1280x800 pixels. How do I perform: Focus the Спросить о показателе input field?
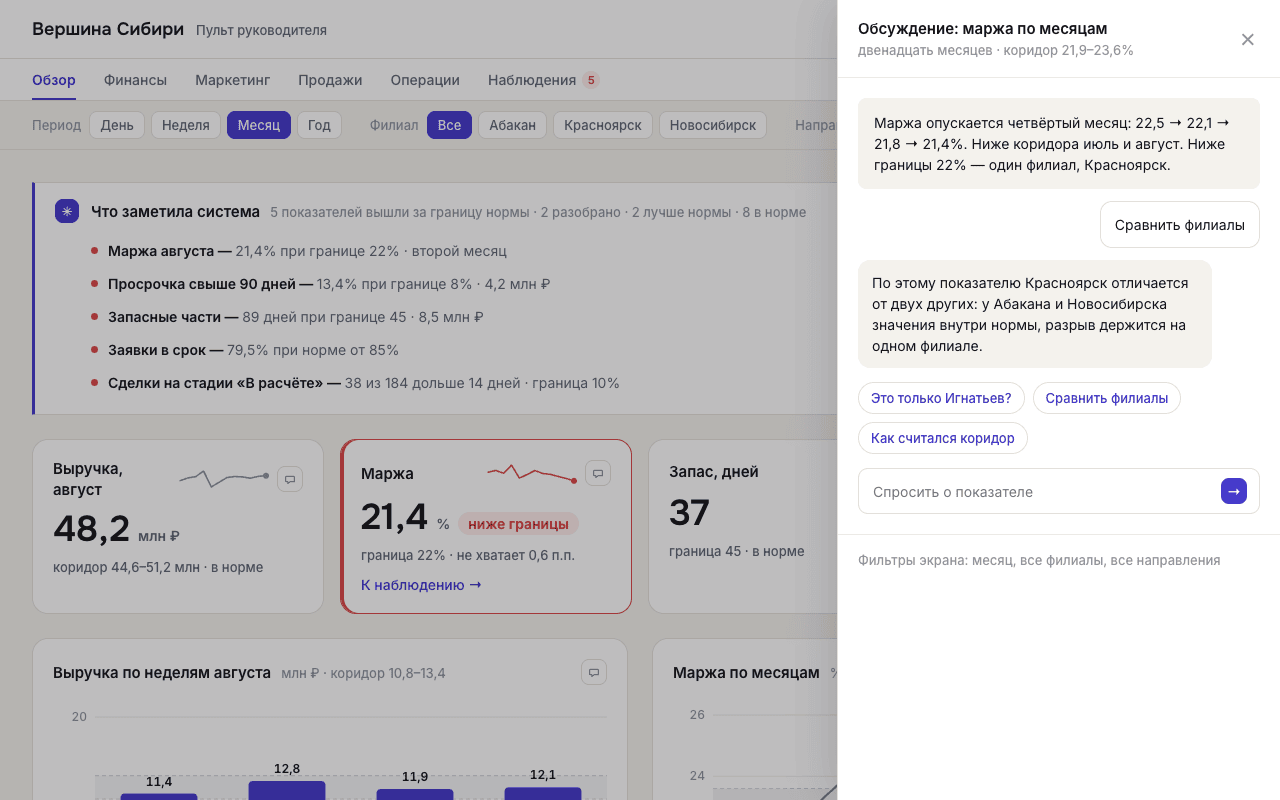coord(1039,491)
